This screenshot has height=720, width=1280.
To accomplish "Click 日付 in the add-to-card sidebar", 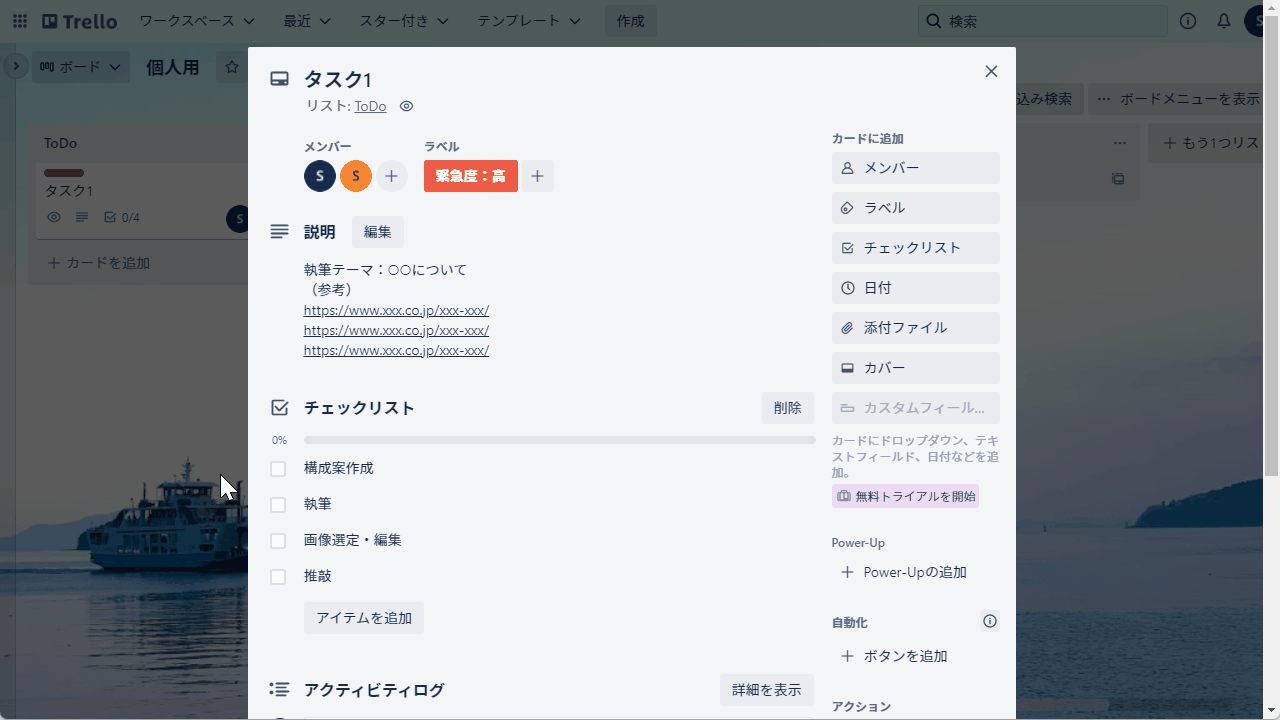I will tap(916, 288).
